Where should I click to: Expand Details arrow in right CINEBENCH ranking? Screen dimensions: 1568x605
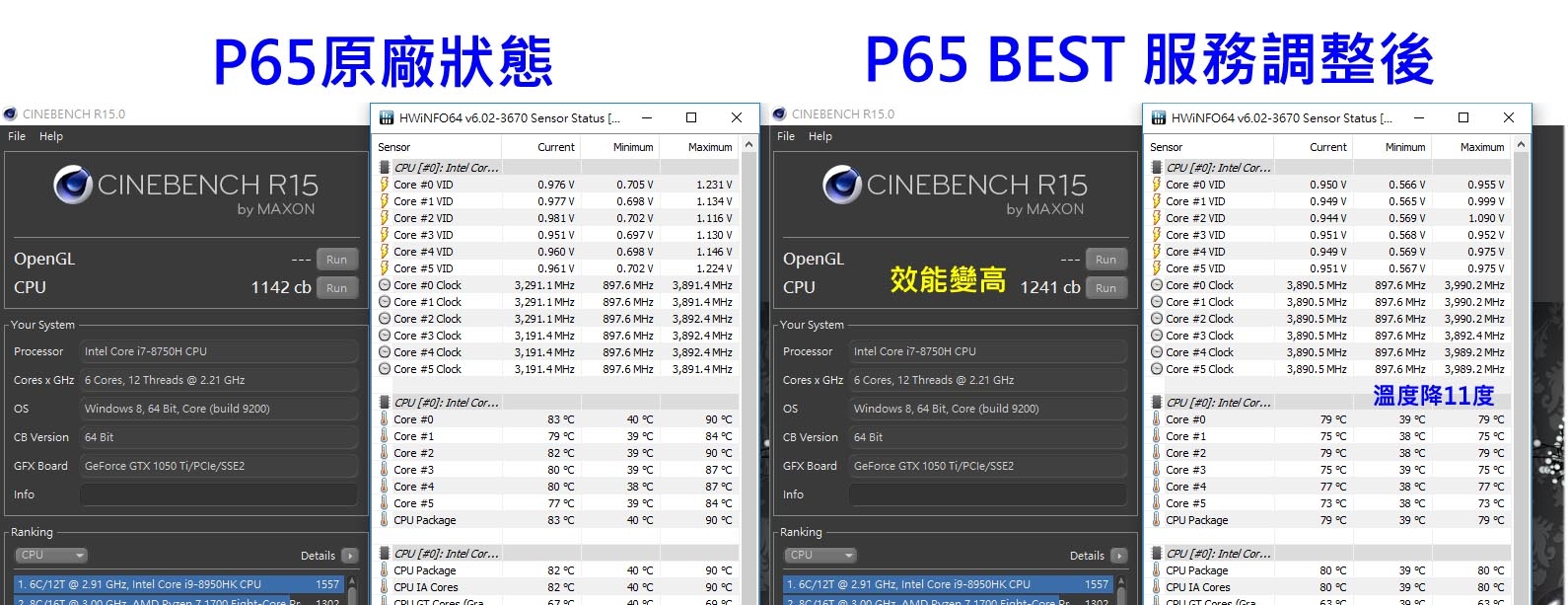(1118, 556)
